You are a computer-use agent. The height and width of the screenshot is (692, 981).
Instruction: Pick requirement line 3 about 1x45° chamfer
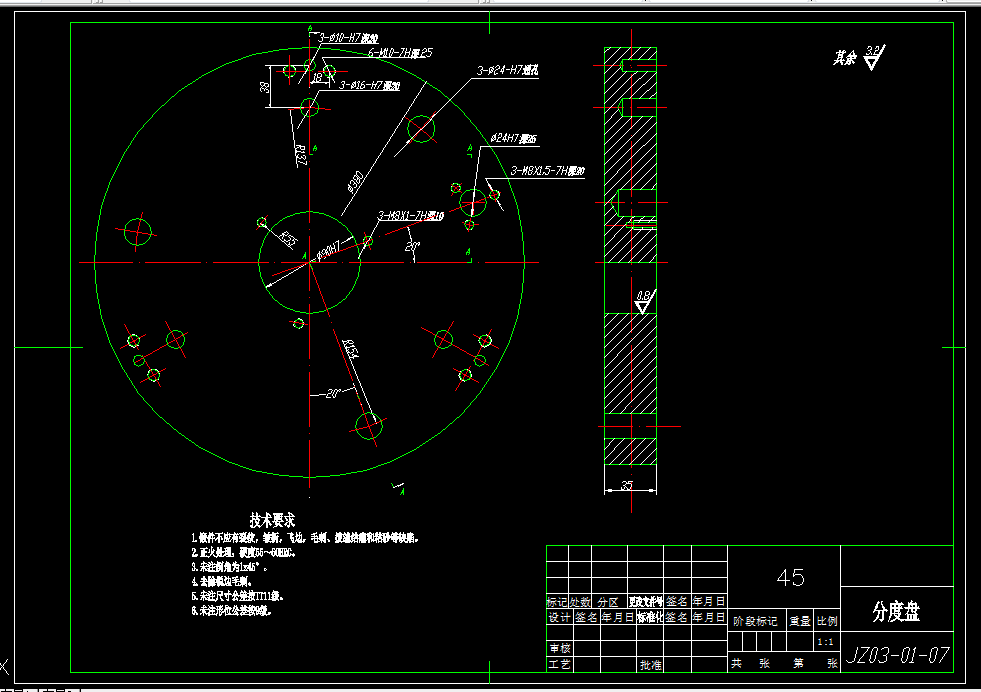pyautogui.click(x=230, y=567)
